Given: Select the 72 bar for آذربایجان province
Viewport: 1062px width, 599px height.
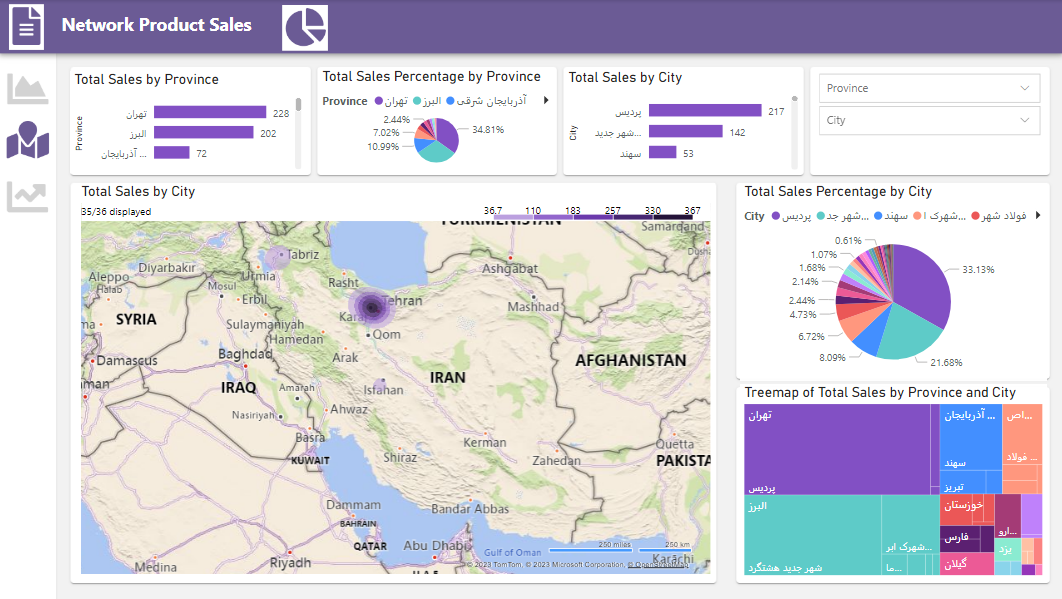Looking at the screenshot, I should tap(171, 153).
